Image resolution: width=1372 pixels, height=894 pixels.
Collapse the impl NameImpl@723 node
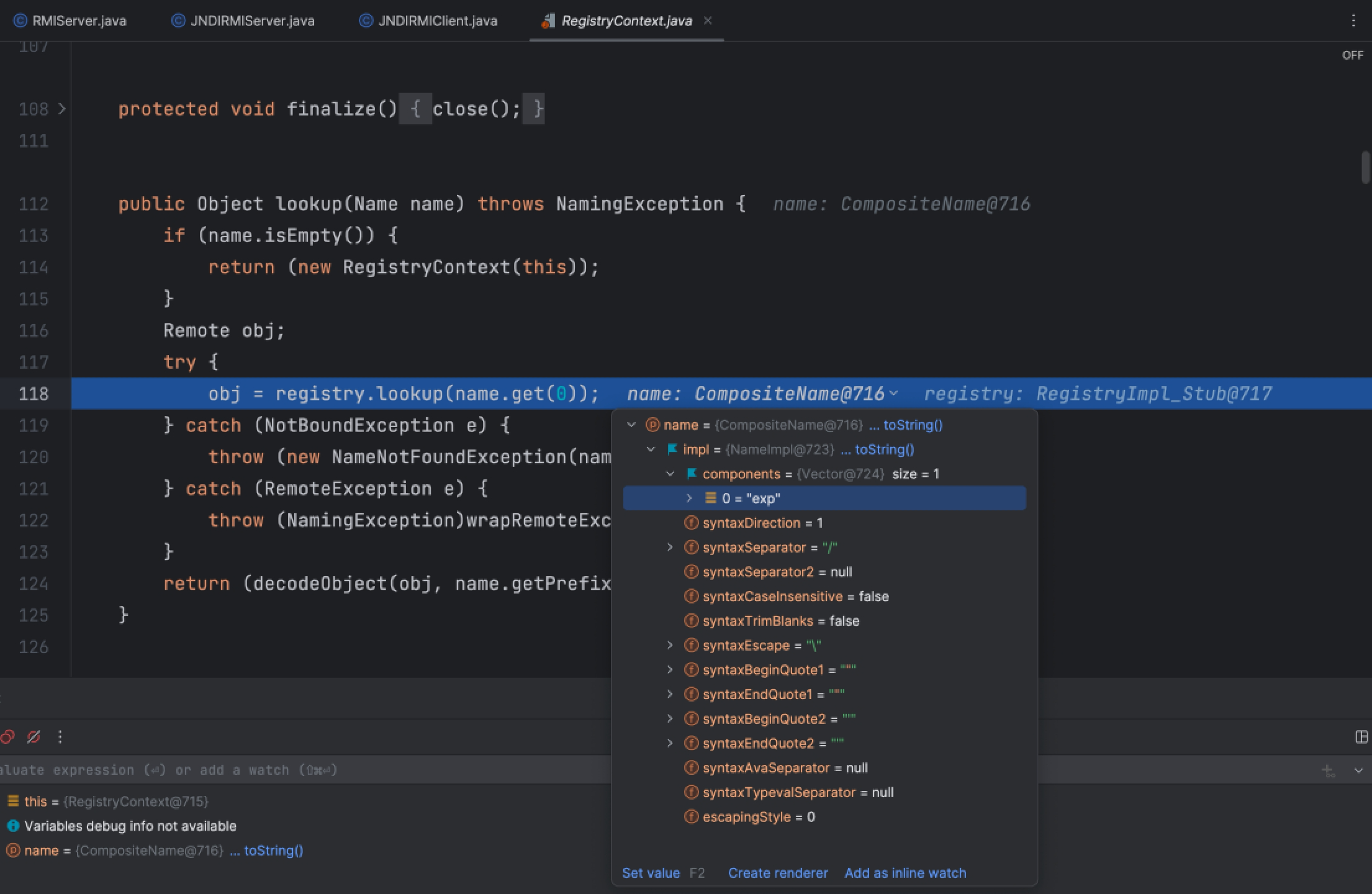[x=651, y=449]
